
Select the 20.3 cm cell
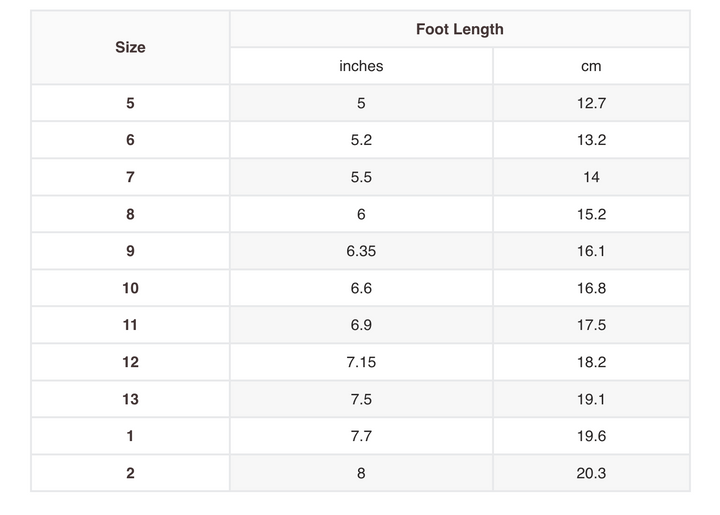(x=591, y=473)
